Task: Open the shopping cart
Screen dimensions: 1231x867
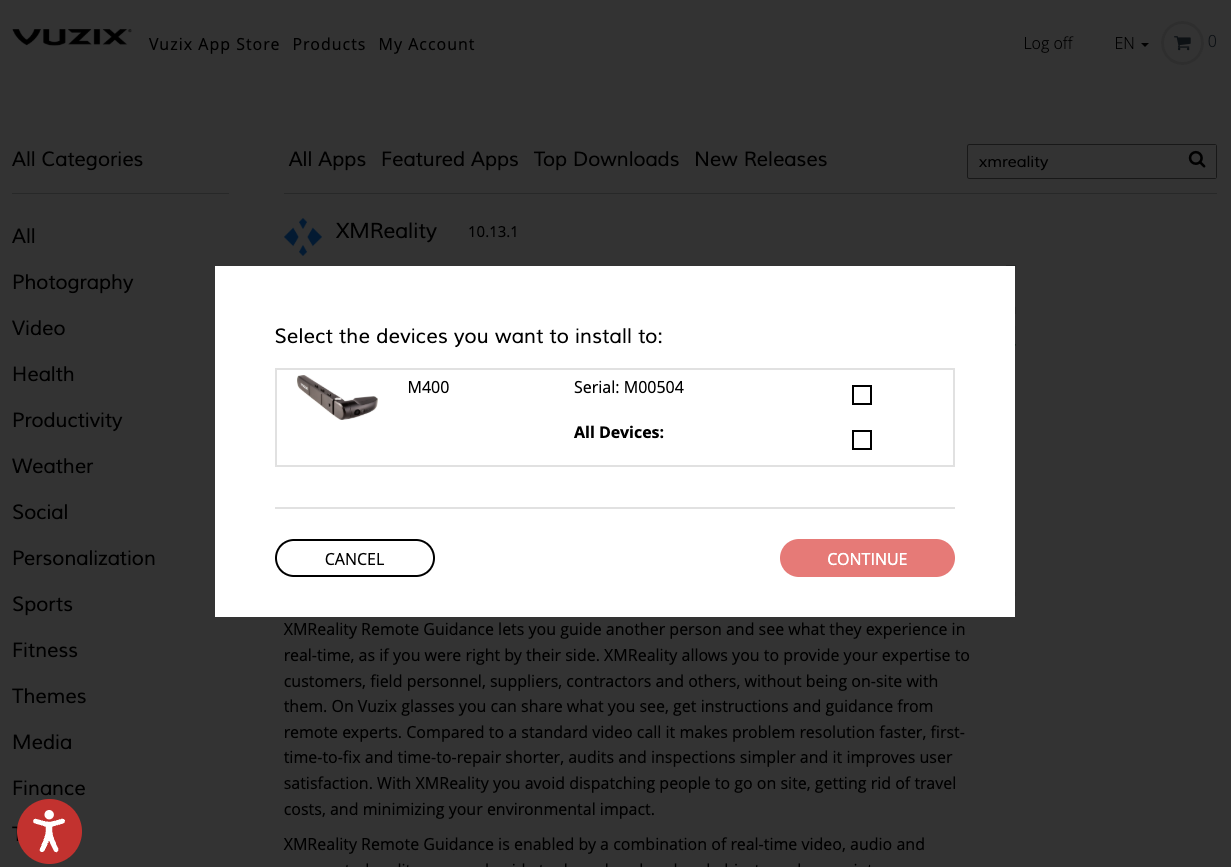Action: coord(1184,43)
